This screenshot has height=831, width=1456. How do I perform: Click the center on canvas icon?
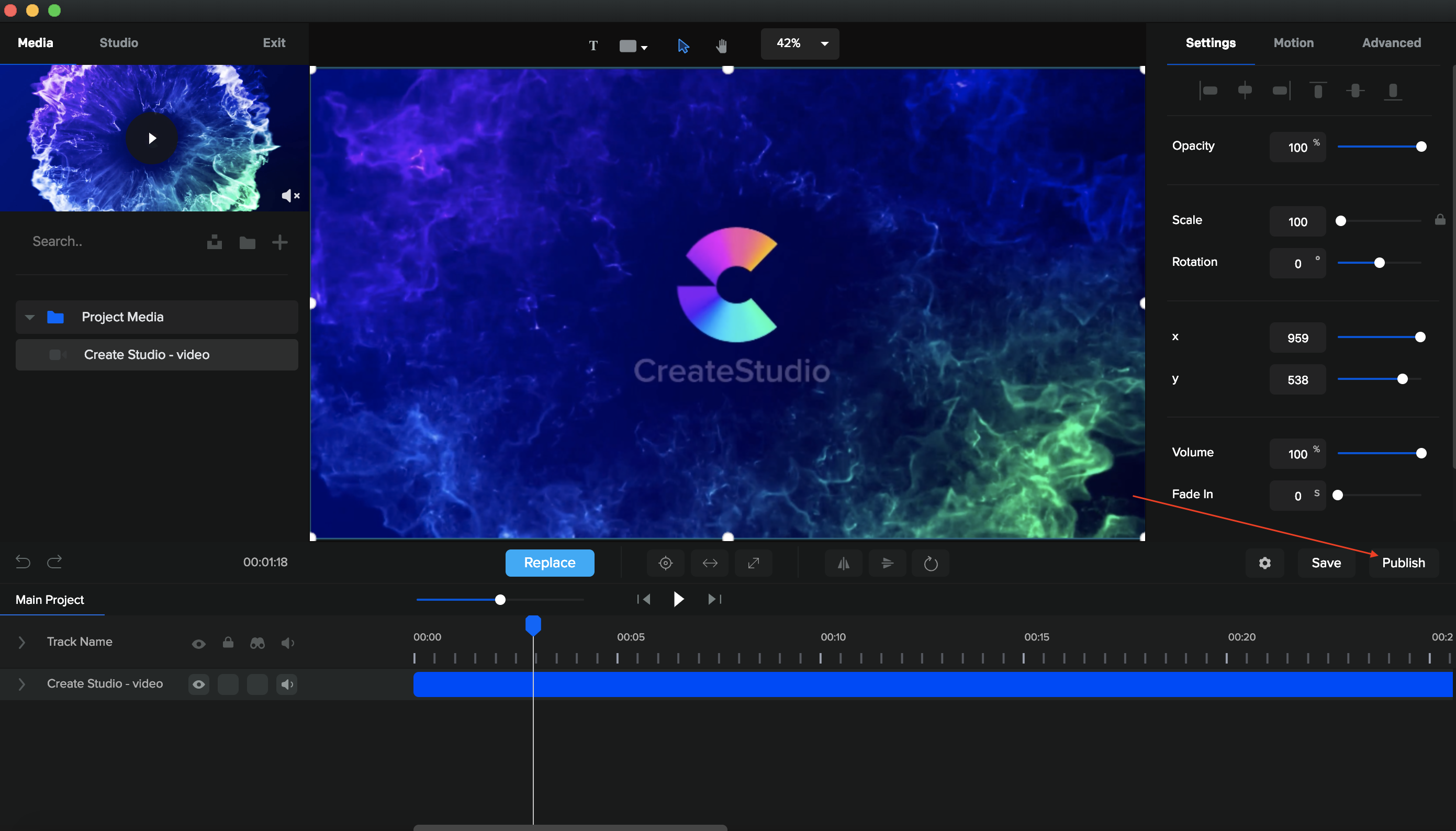665,563
